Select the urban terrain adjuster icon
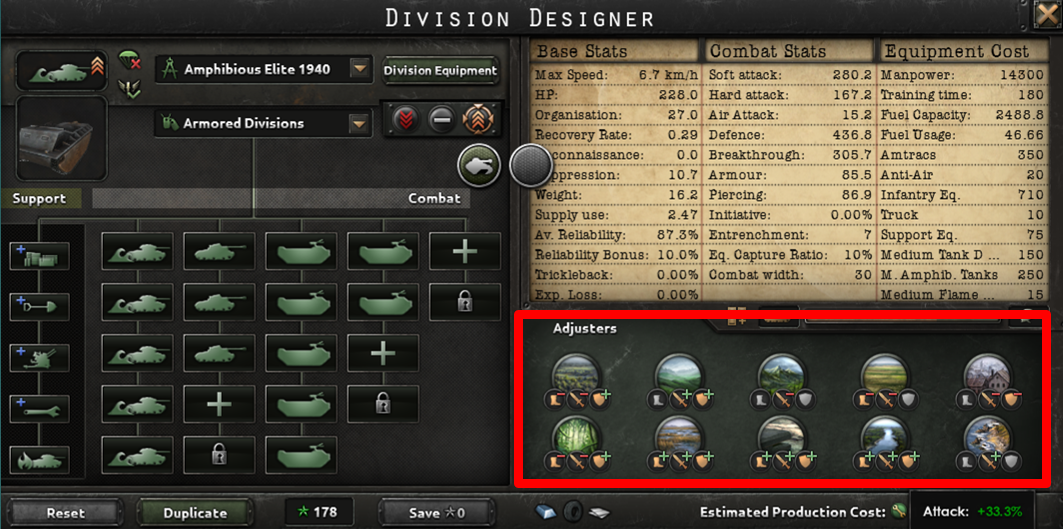This screenshot has width=1063, height=529. 988,372
